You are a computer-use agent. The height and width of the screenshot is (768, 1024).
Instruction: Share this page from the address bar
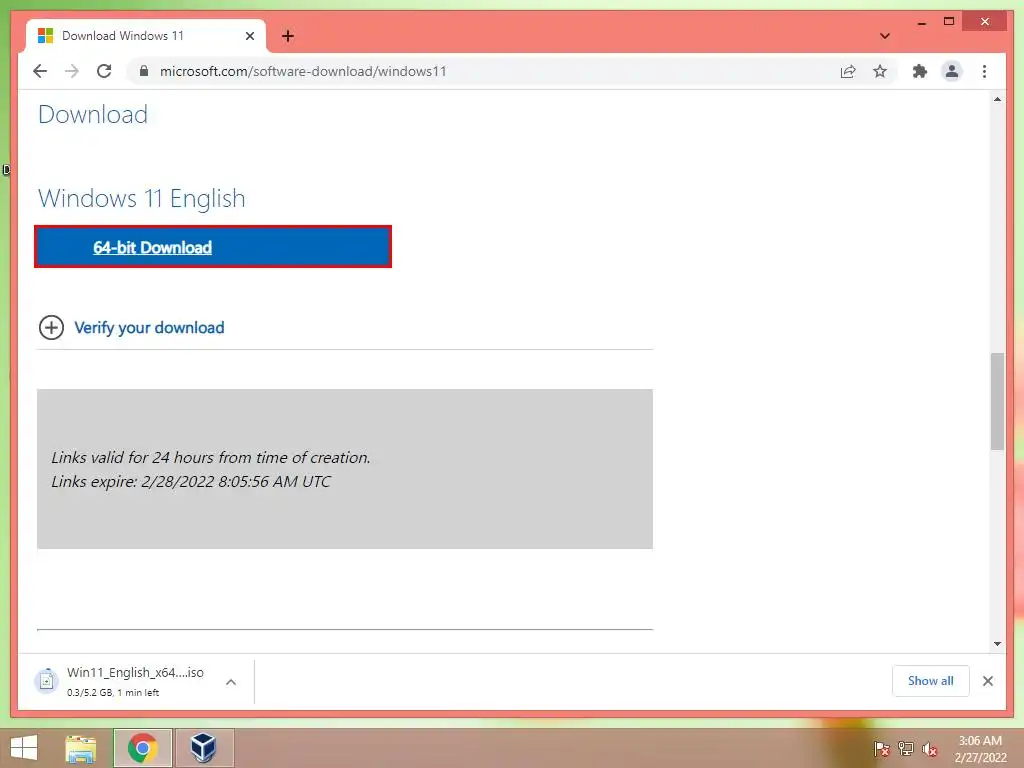pyautogui.click(x=848, y=72)
